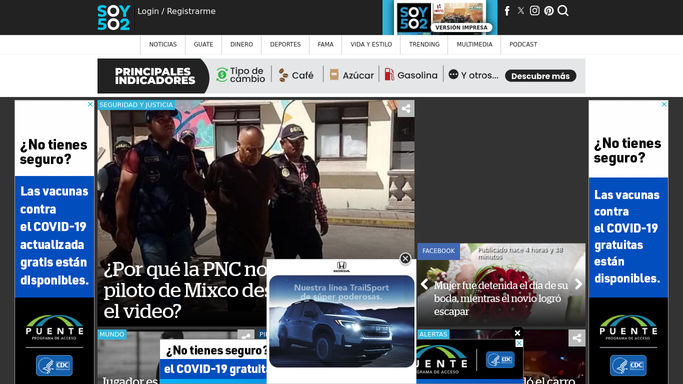This screenshot has height=384, width=683.
Task: Show next Facebook story with right chevron
Action: pyautogui.click(x=578, y=284)
